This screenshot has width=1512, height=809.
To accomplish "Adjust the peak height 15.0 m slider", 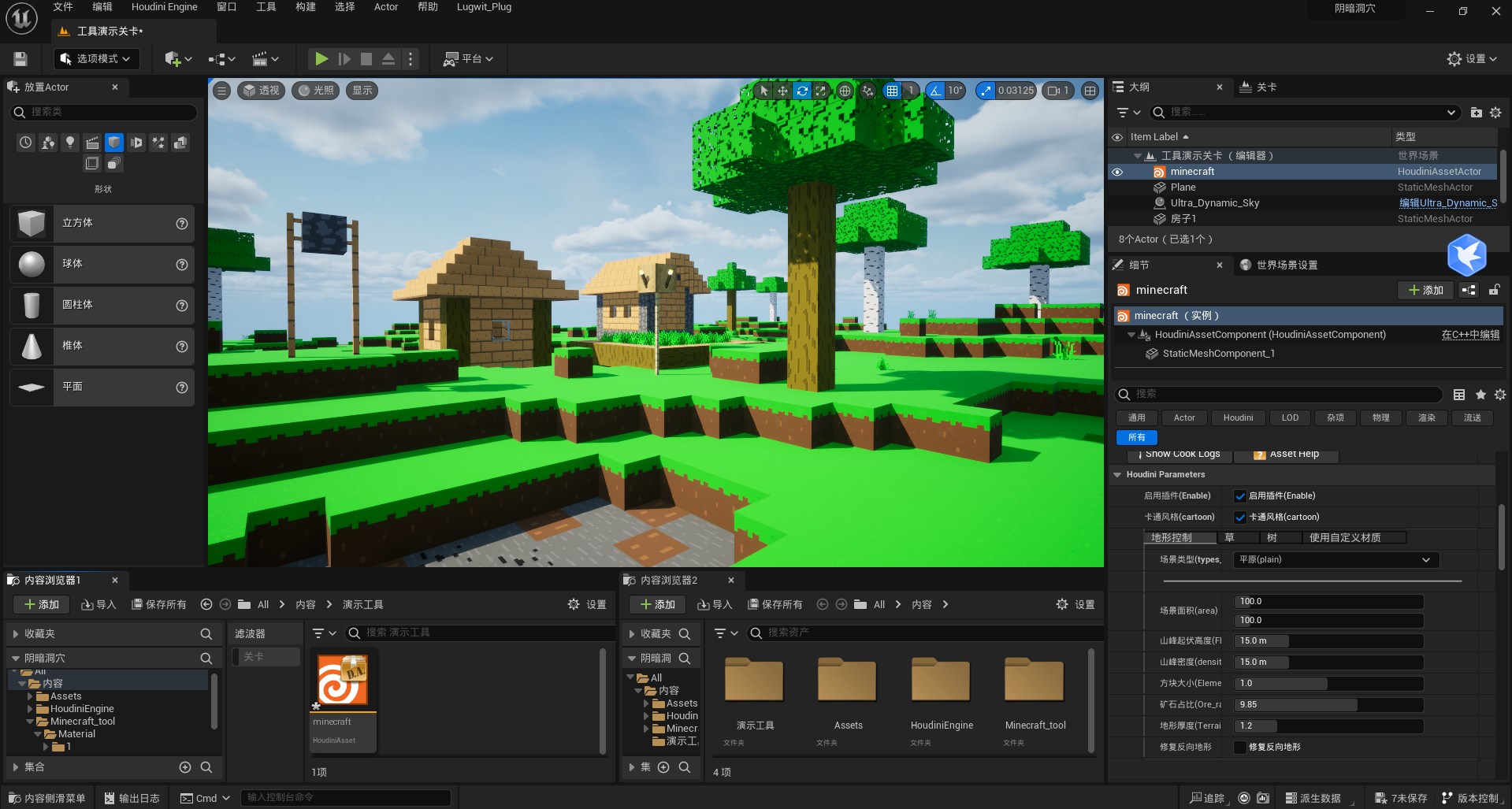I will 1328,641.
